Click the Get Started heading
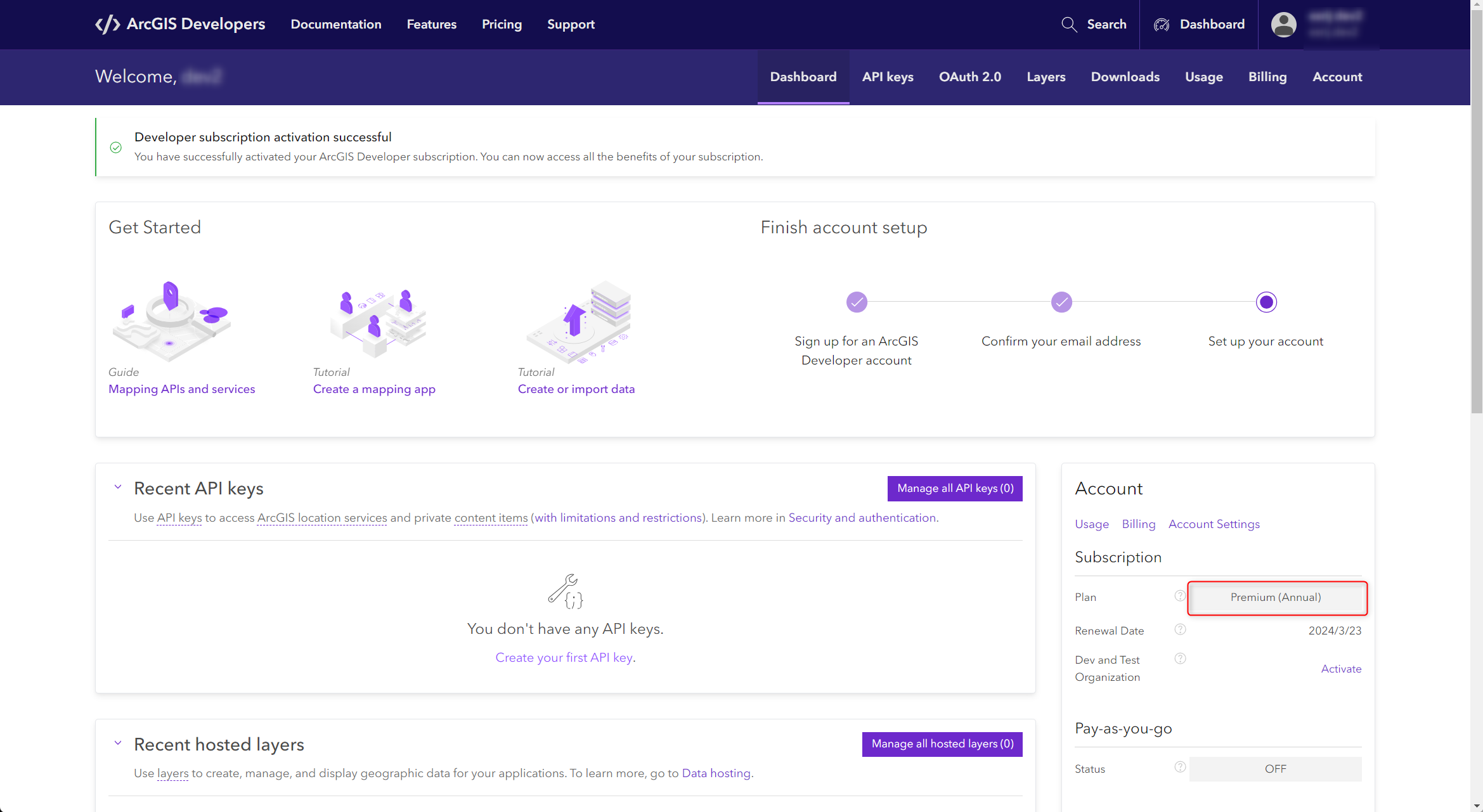This screenshot has width=1483, height=812. (x=155, y=228)
